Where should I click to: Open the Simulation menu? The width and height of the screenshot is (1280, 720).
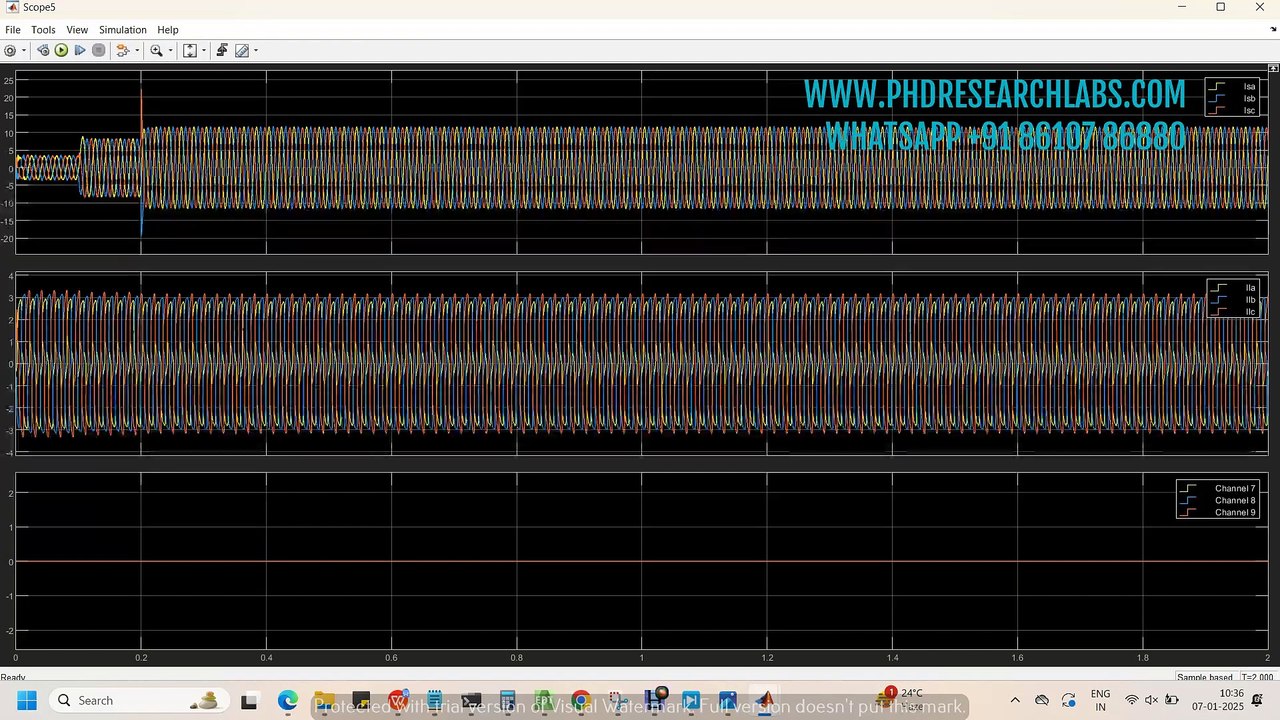(x=123, y=30)
